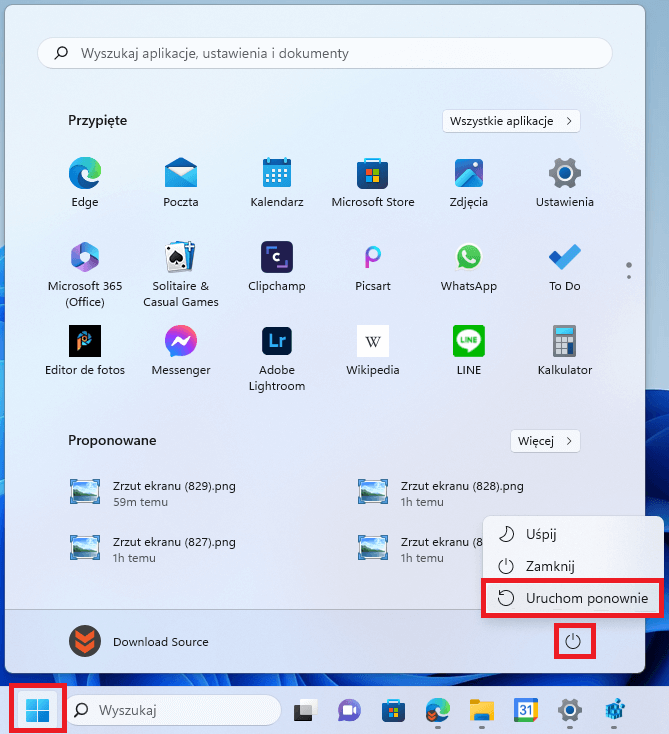Open Wszystkie aplikacje list
The width and height of the screenshot is (669, 734).
click(511, 121)
